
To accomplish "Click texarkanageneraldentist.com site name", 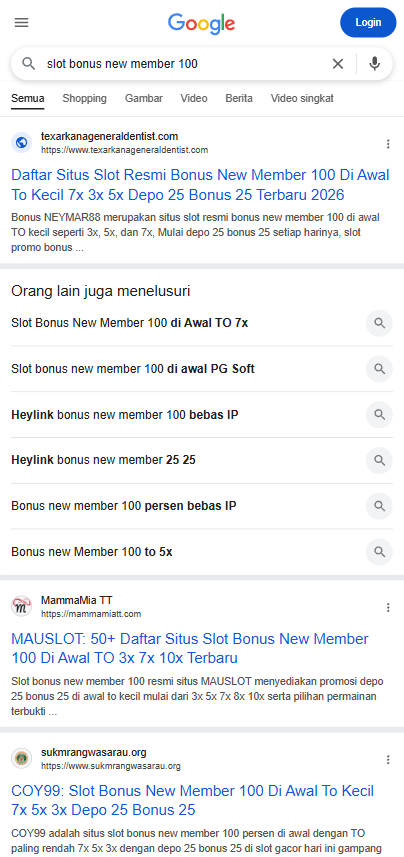I will coord(109,137).
